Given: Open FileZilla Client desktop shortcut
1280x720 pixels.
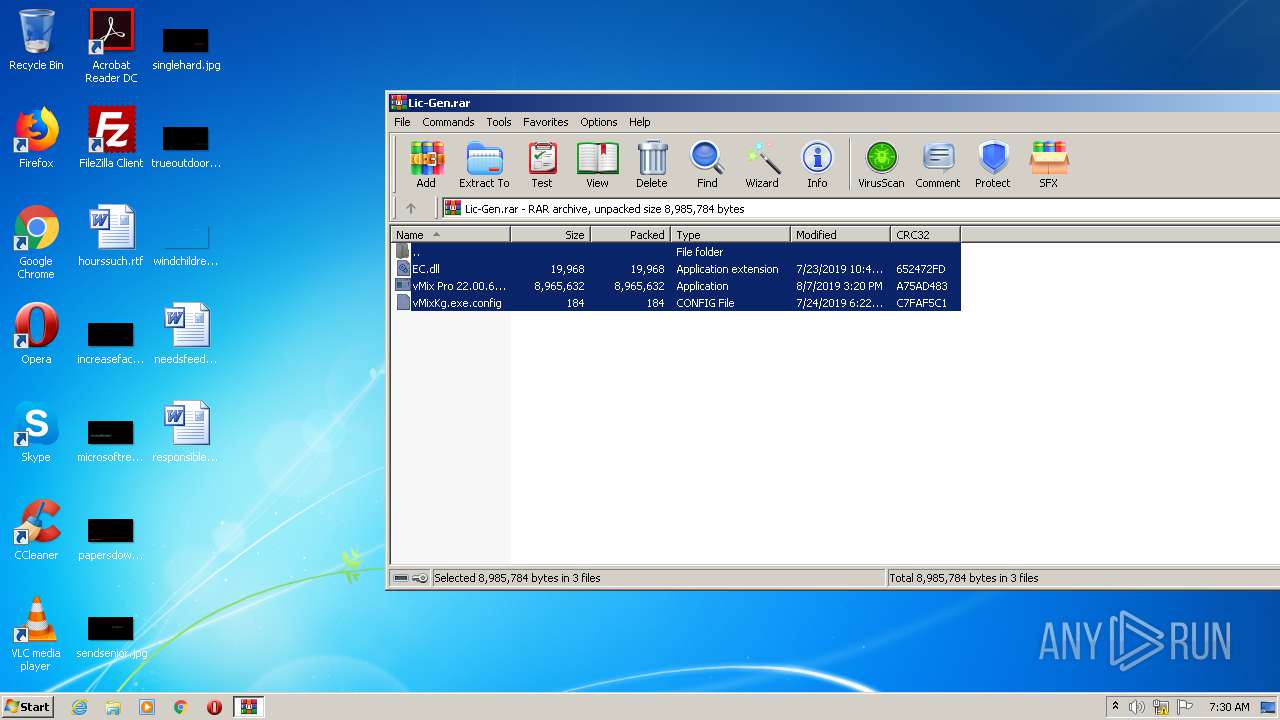Looking at the screenshot, I should 111,138.
